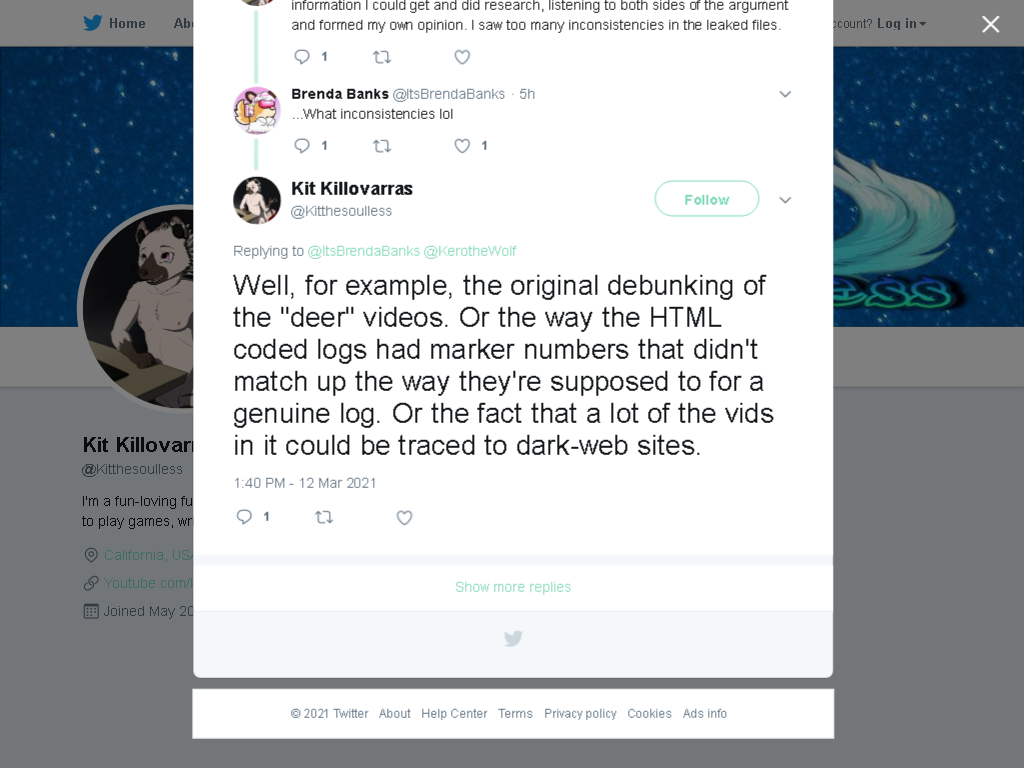Reply to Brenda Banks' tweet
Image resolution: width=1024 pixels, height=768 pixels.
302,146
